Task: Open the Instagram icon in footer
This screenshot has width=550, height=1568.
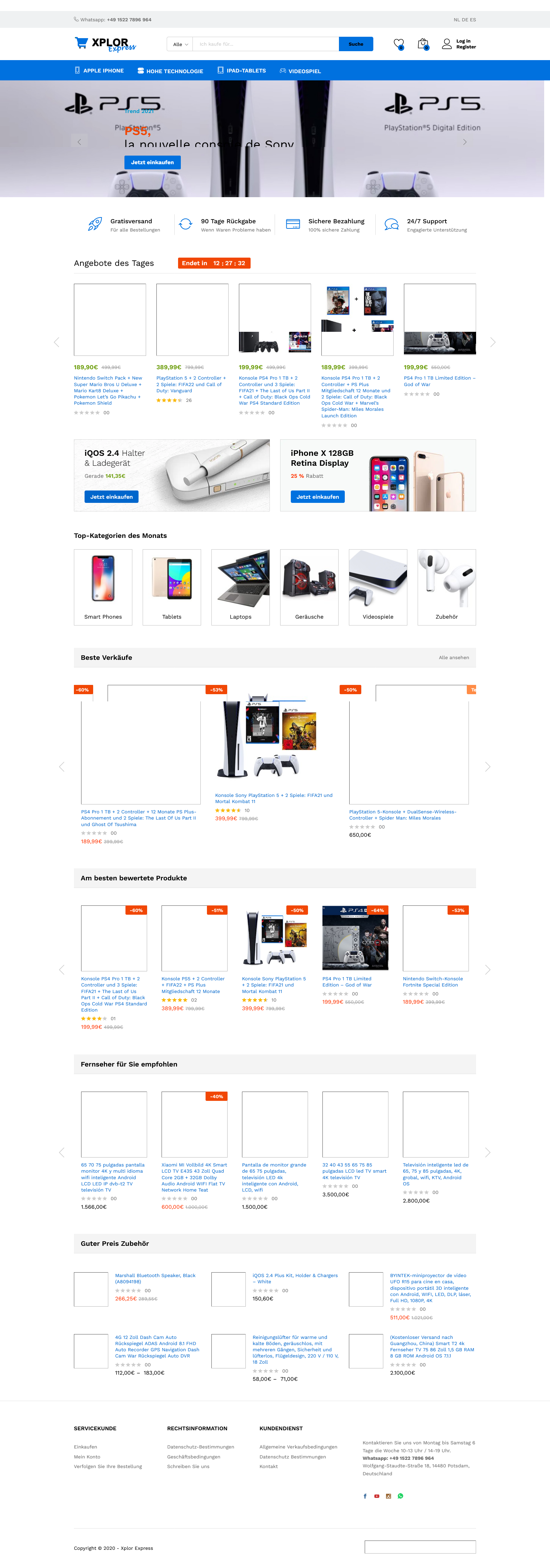Action: tap(388, 1496)
